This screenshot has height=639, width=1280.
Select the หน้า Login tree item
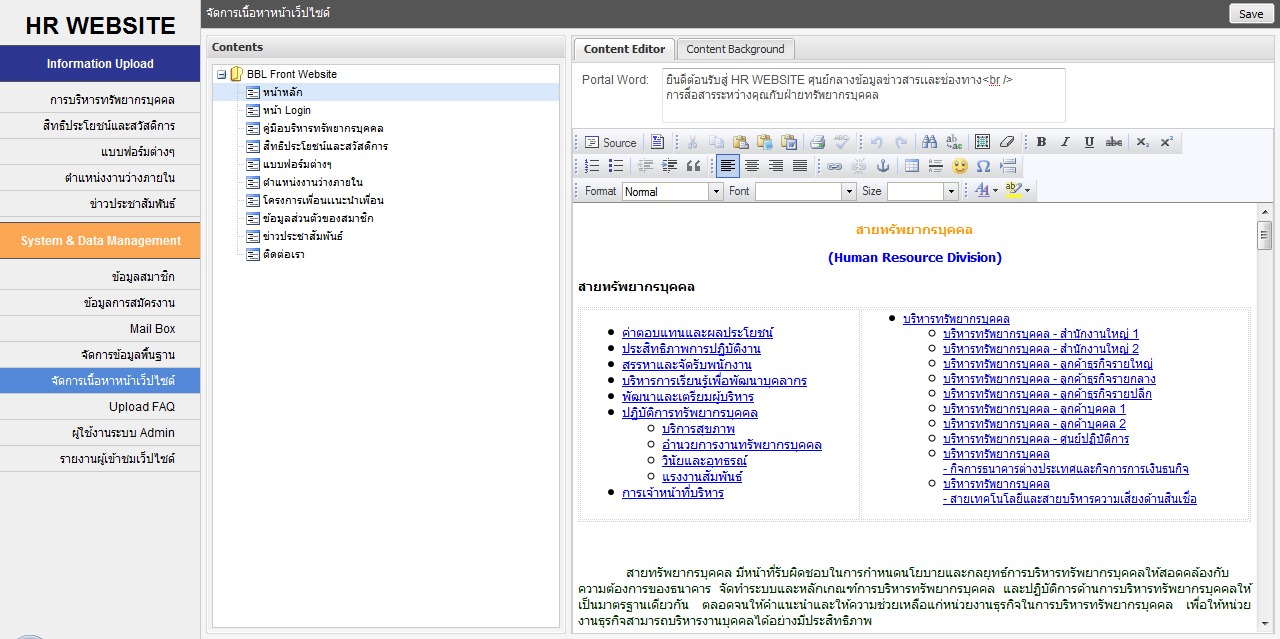pyautogui.click(x=286, y=110)
